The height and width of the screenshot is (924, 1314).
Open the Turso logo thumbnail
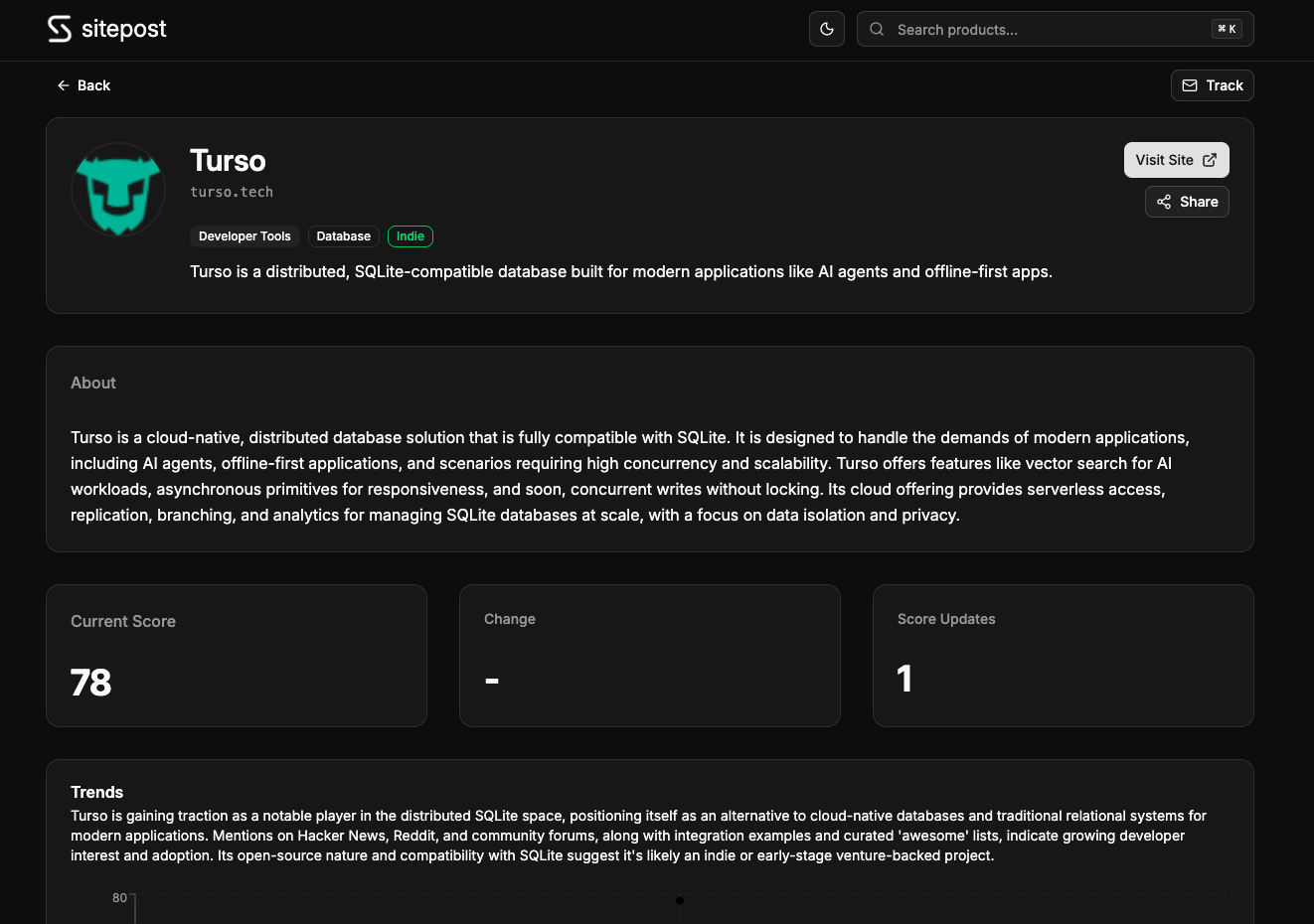tap(118, 190)
